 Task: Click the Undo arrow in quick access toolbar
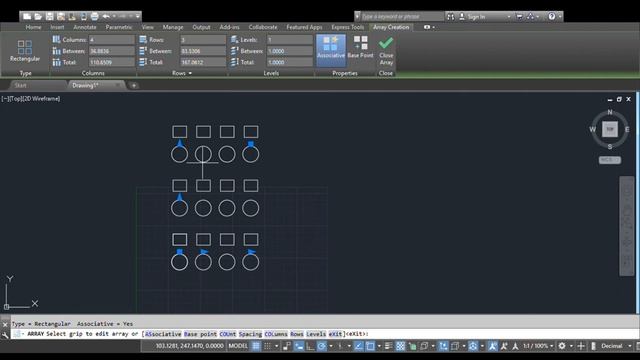coord(106,16)
